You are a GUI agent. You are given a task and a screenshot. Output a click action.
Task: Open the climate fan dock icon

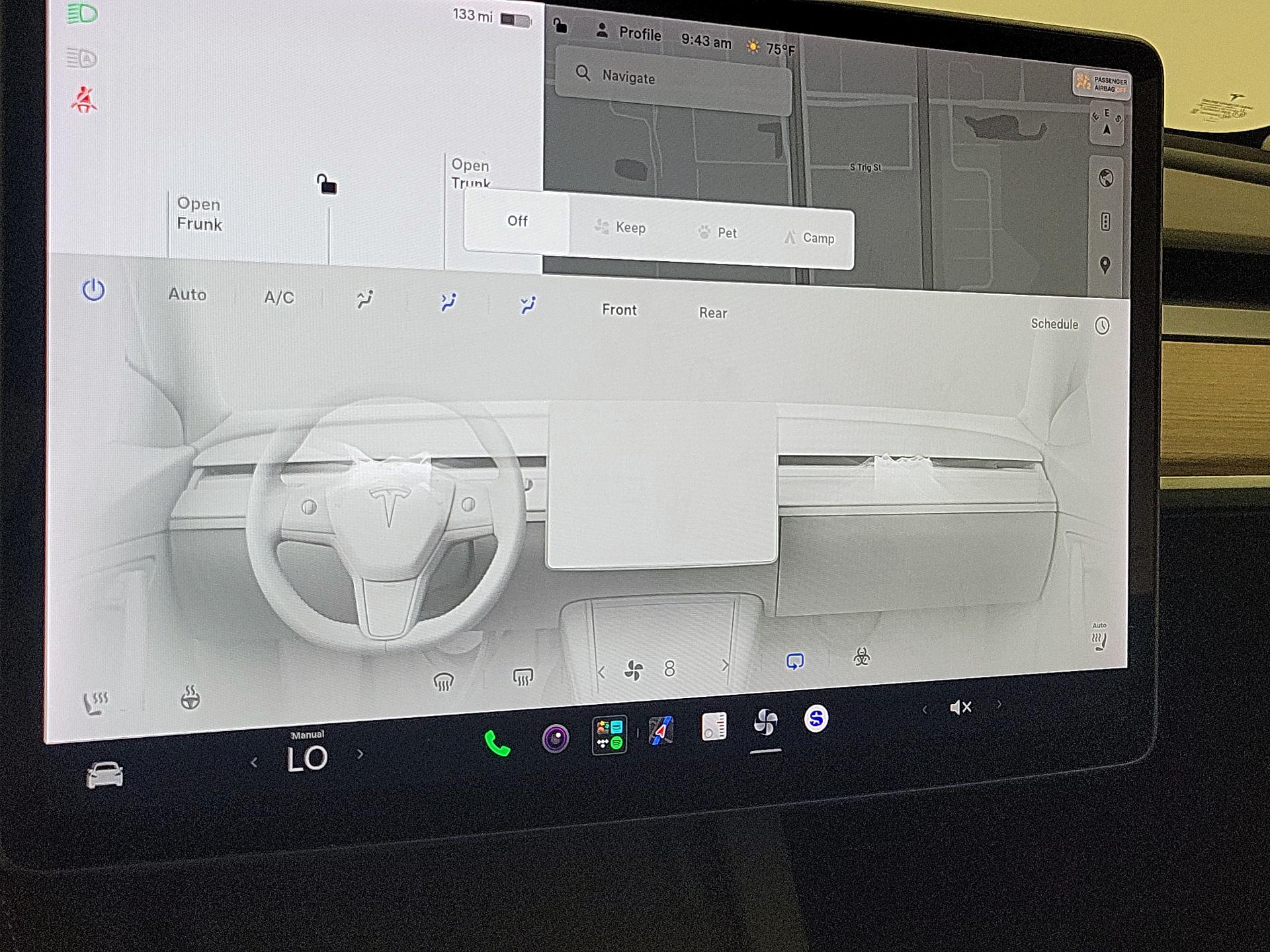pos(765,722)
